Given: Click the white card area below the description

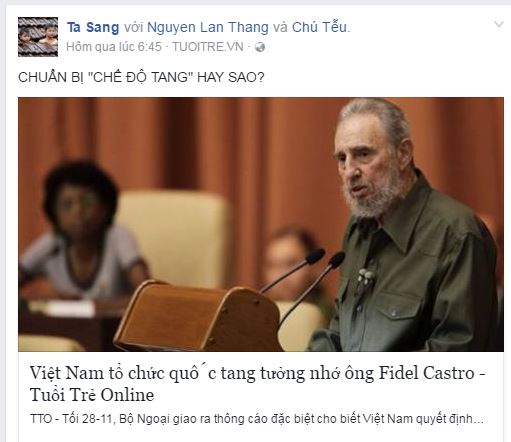Looking at the screenshot, I should [x=261, y=436].
